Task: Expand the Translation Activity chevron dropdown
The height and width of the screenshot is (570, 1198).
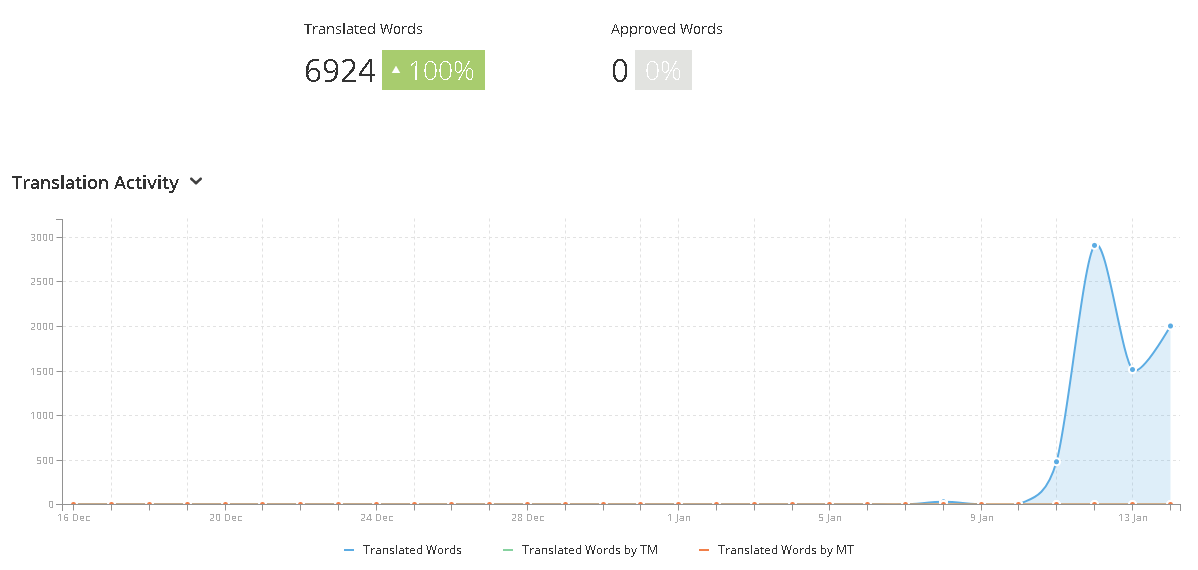Action: pos(196,182)
